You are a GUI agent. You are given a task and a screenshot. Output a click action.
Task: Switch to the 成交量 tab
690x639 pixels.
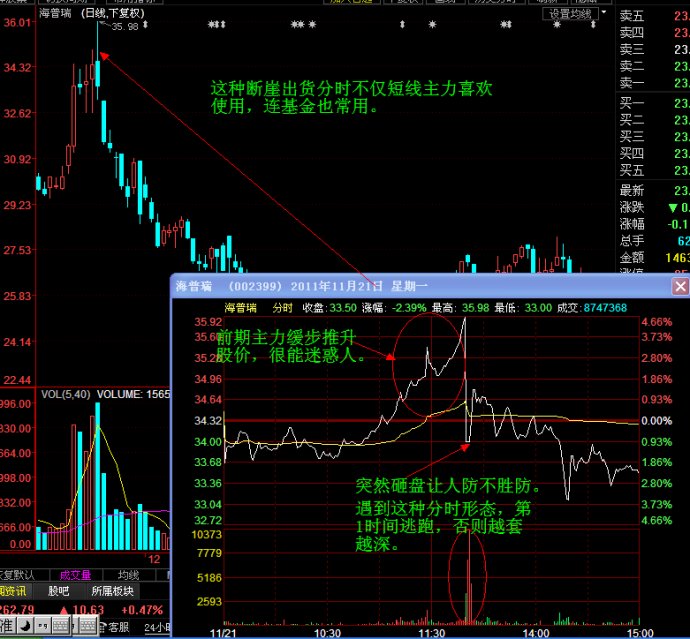74,575
